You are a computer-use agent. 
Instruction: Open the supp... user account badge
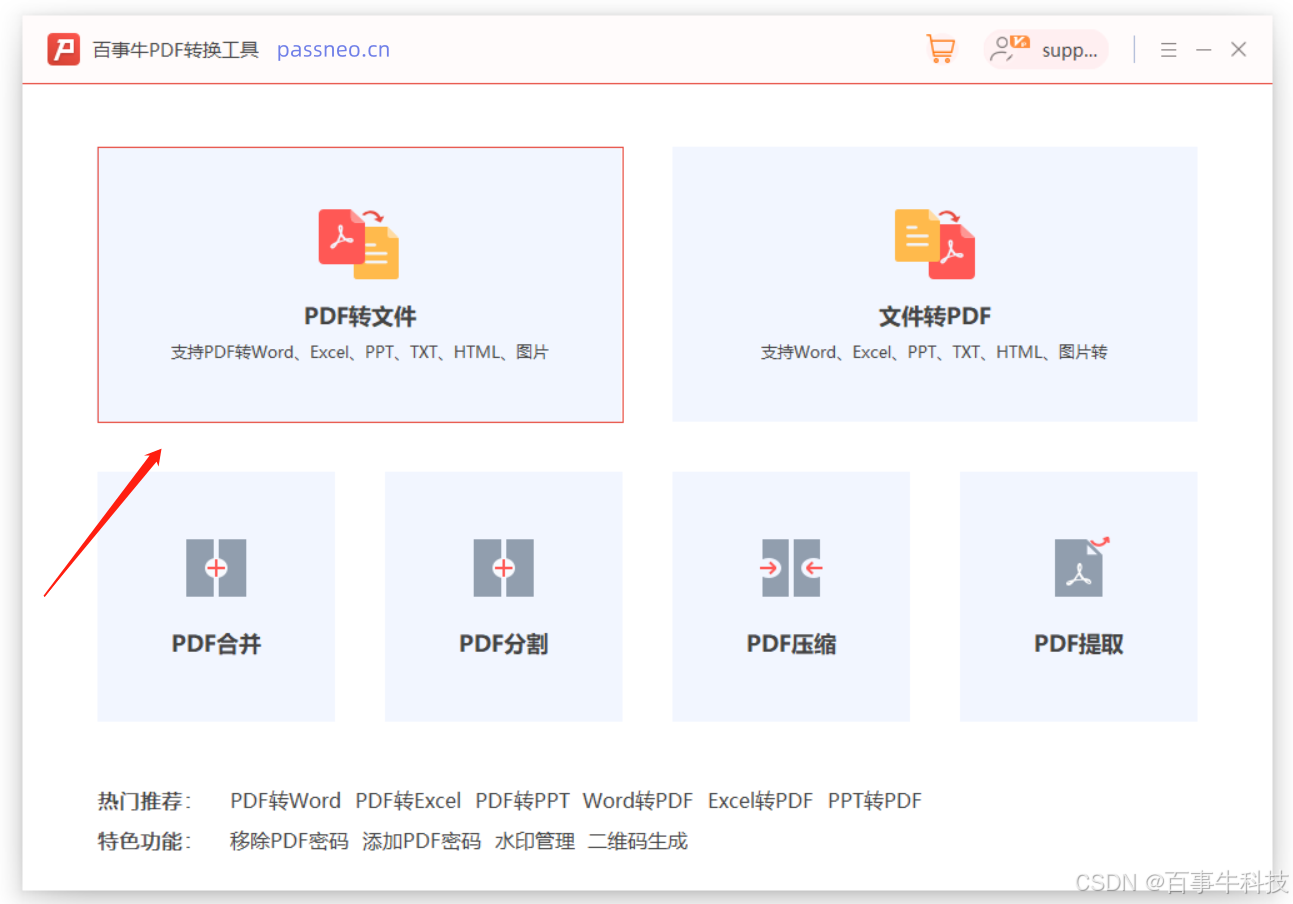(1046, 50)
